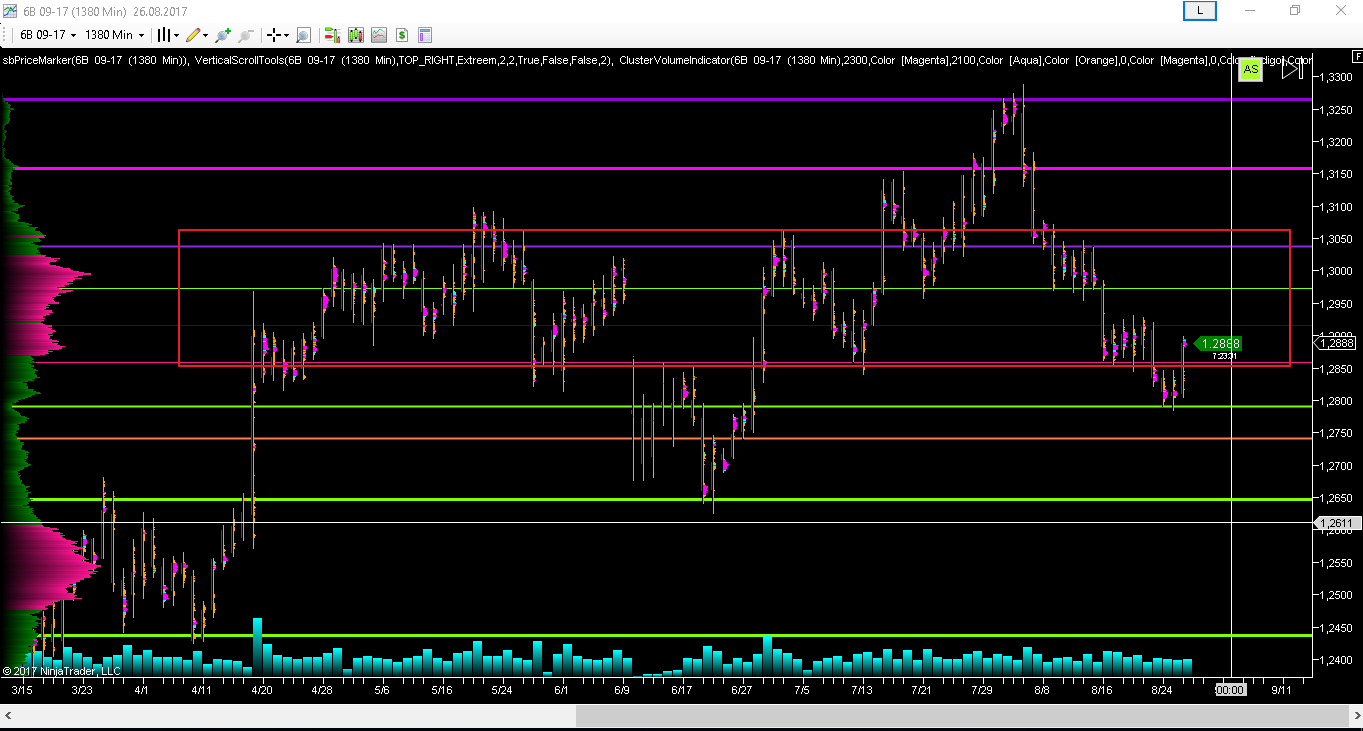Click the 1.2888 current price marker
The width and height of the screenshot is (1363, 731).
[x=1217, y=343]
